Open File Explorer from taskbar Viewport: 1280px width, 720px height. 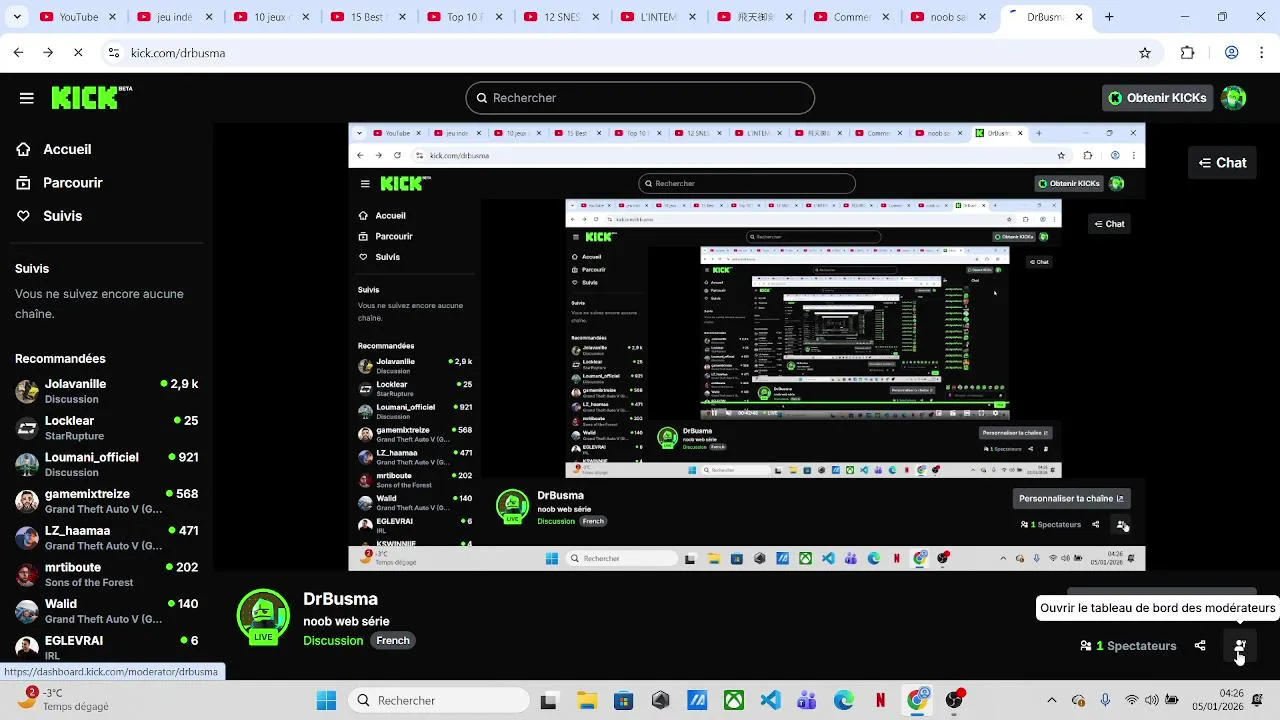pos(586,700)
